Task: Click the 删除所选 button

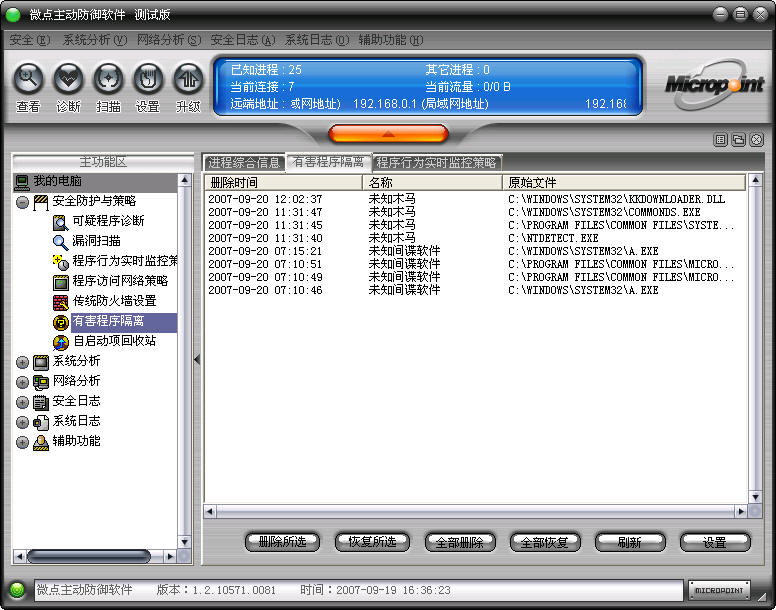Action: [x=282, y=542]
